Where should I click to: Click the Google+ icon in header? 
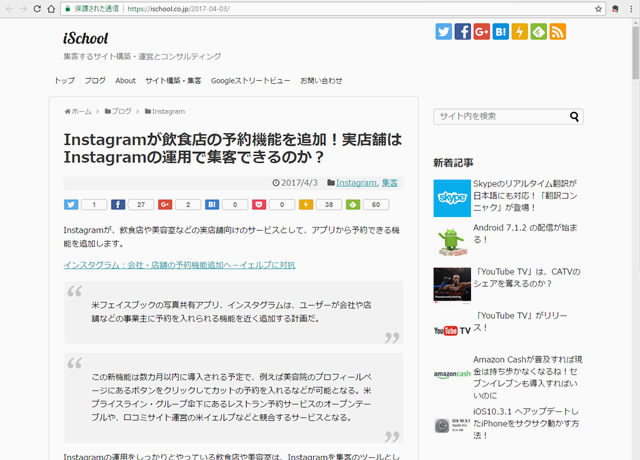pyautogui.click(x=482, y=31)
